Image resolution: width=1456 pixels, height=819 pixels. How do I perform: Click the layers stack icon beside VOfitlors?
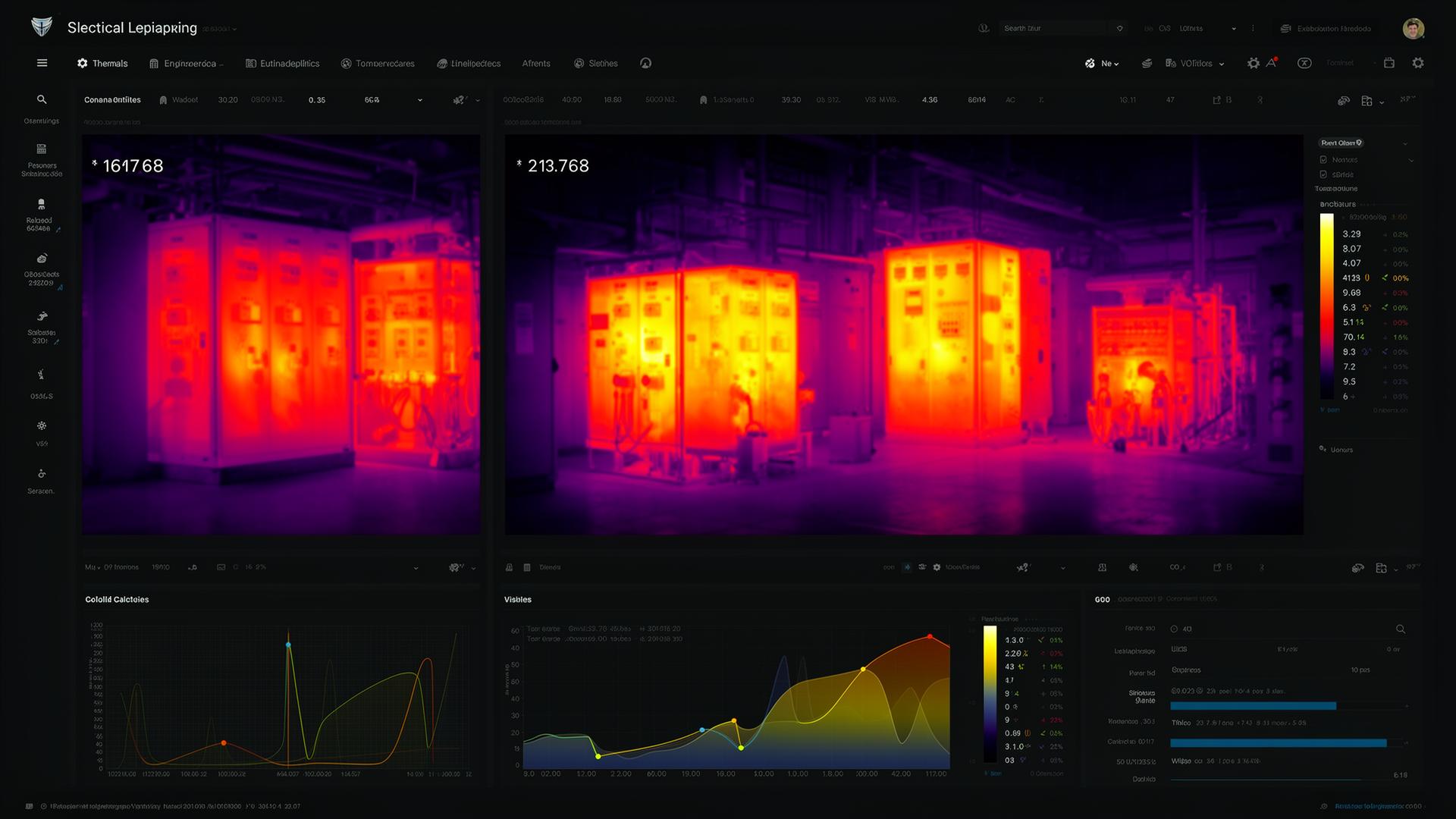(x=1147, y=64)
